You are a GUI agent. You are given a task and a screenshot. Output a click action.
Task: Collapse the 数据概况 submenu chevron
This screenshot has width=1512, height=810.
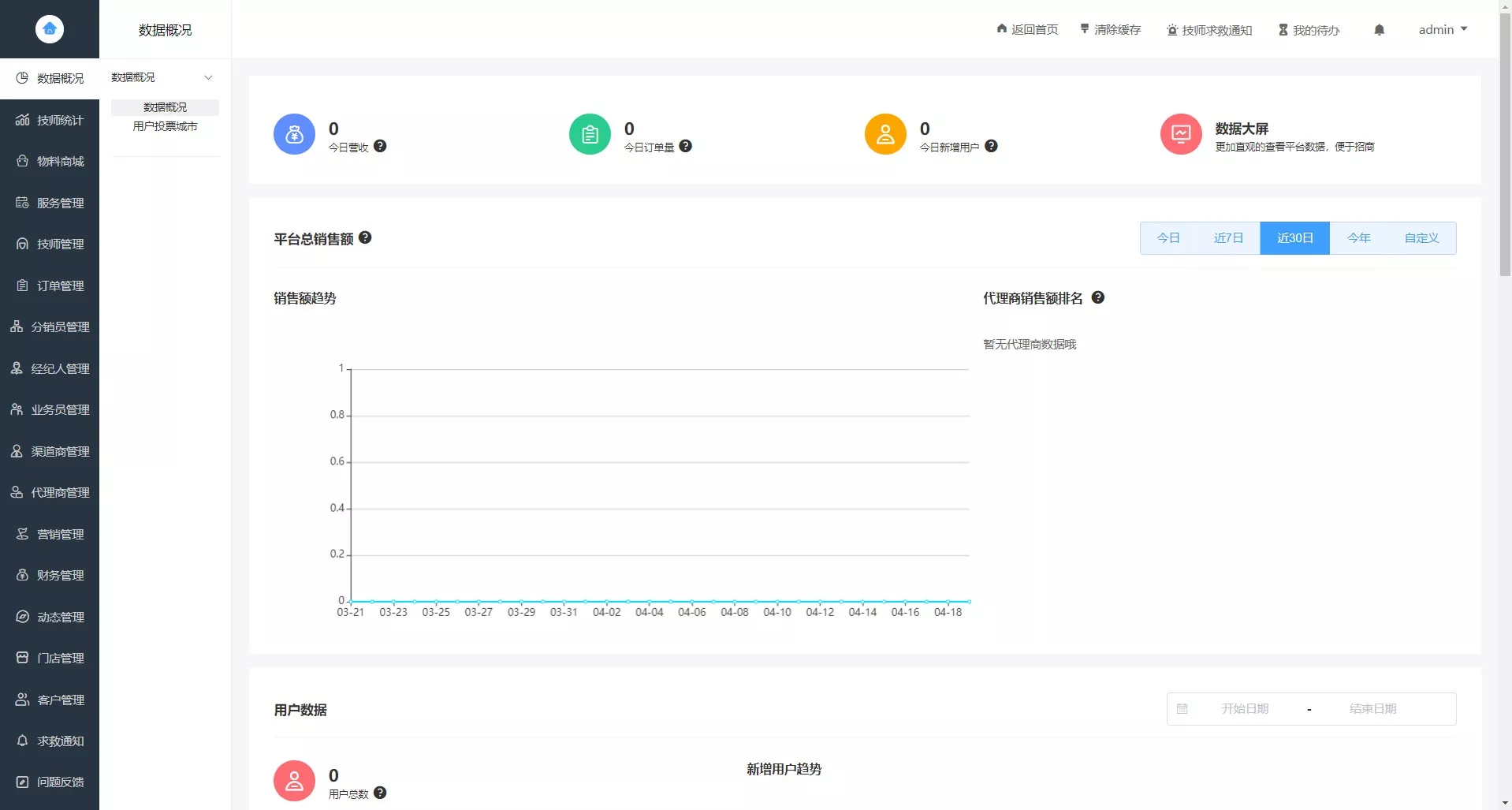(208, 77)
